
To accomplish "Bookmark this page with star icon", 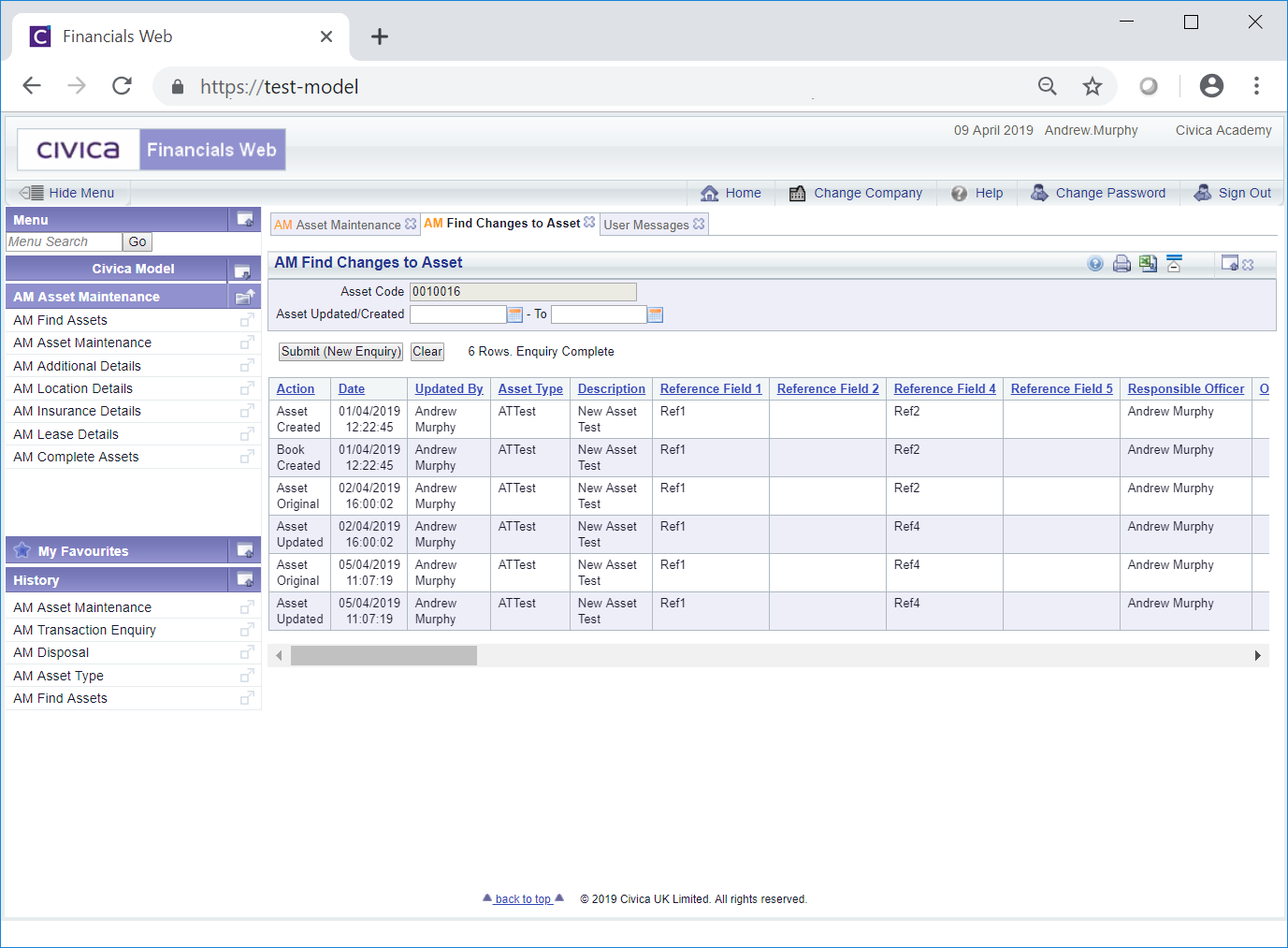I will point(1093,86).
